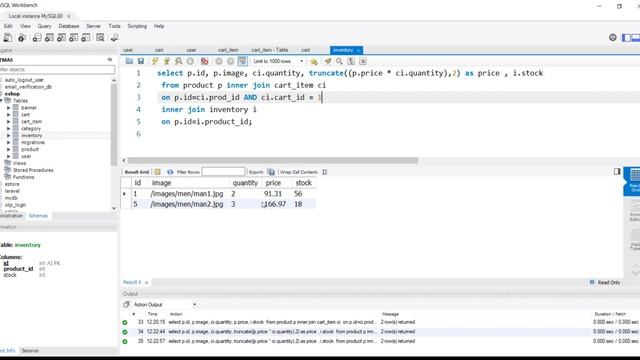The image size is (640, 360).
Task: Expand the migrations table node
Action: point(9,142)
